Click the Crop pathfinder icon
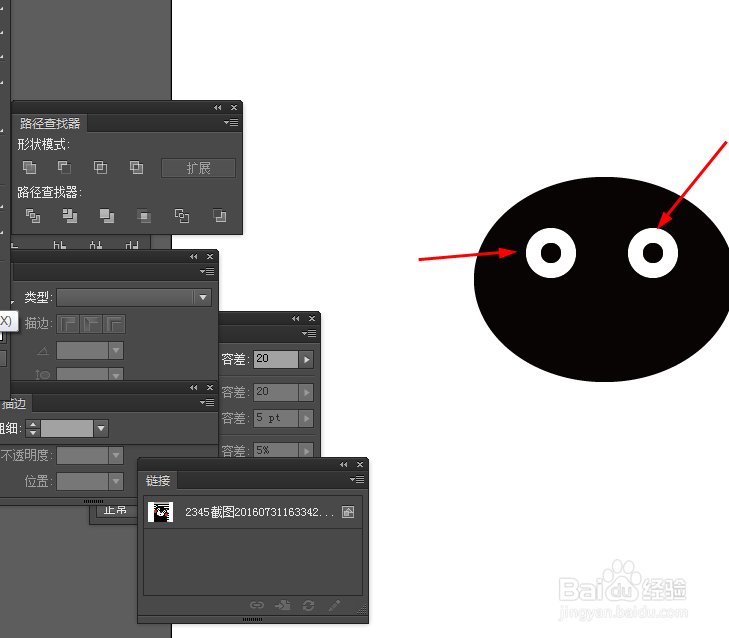Image resolution: width=729 pixels, height=638 pixels. coord(144,216)
